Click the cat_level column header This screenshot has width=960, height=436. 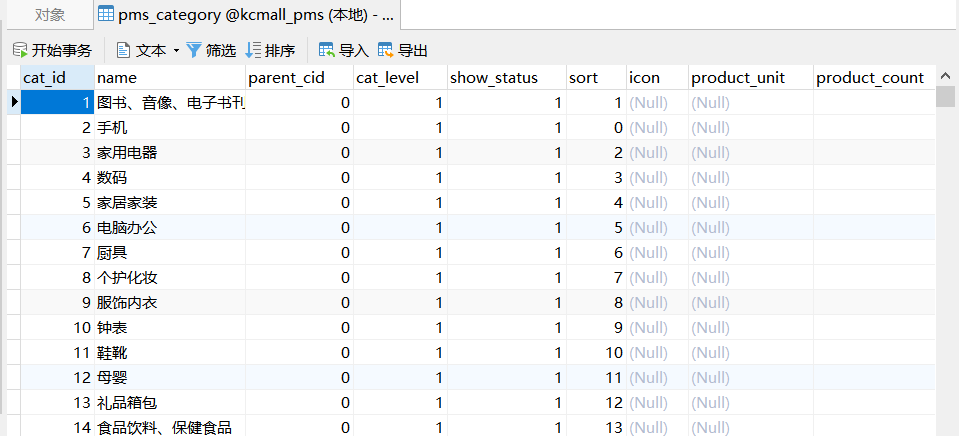click(x=400, y=78)
